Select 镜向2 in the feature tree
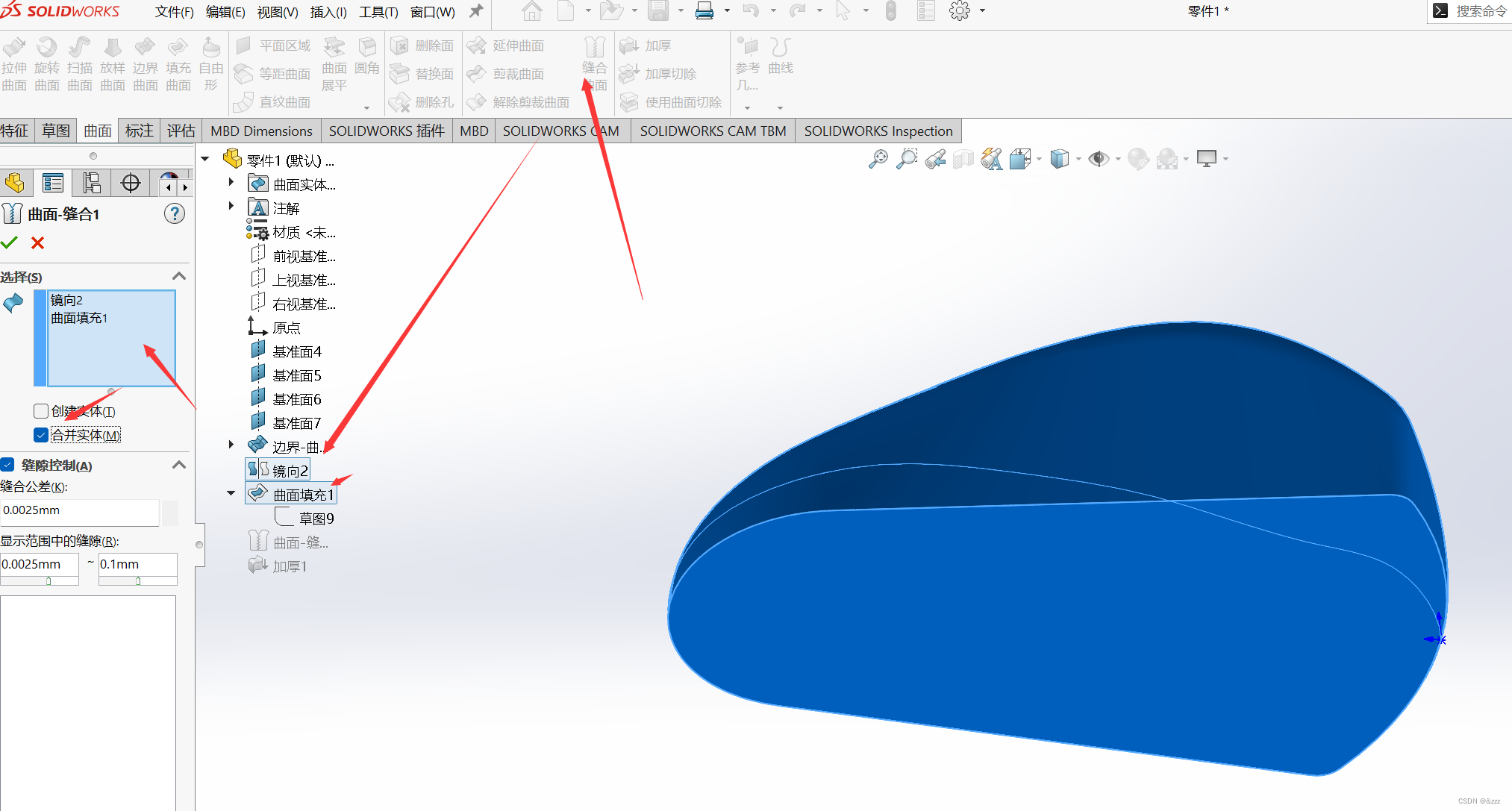The image size is (1512, 811). click(290, 470)
